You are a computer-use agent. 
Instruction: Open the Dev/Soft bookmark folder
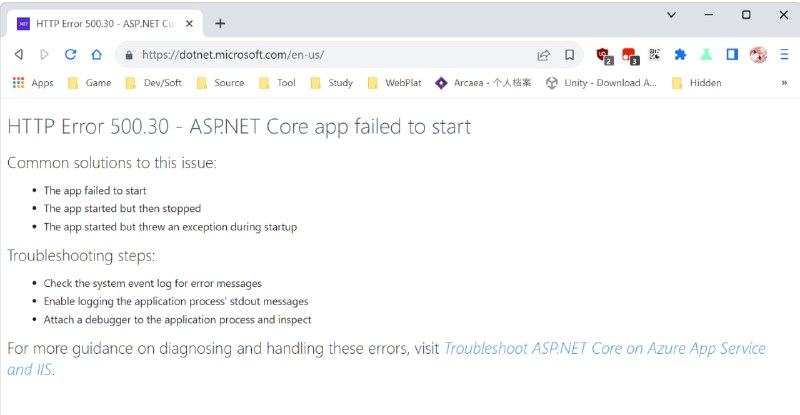coord(154,83)
